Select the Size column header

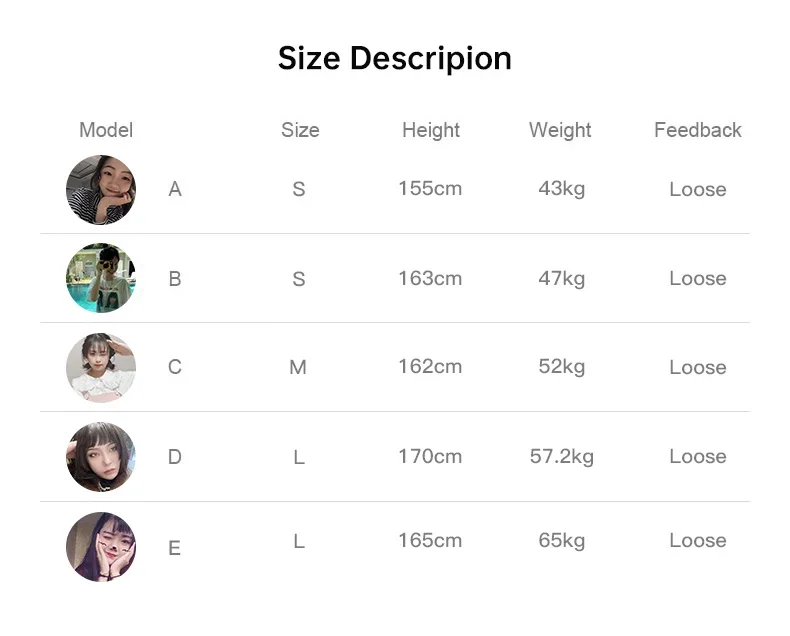[300, 130]
